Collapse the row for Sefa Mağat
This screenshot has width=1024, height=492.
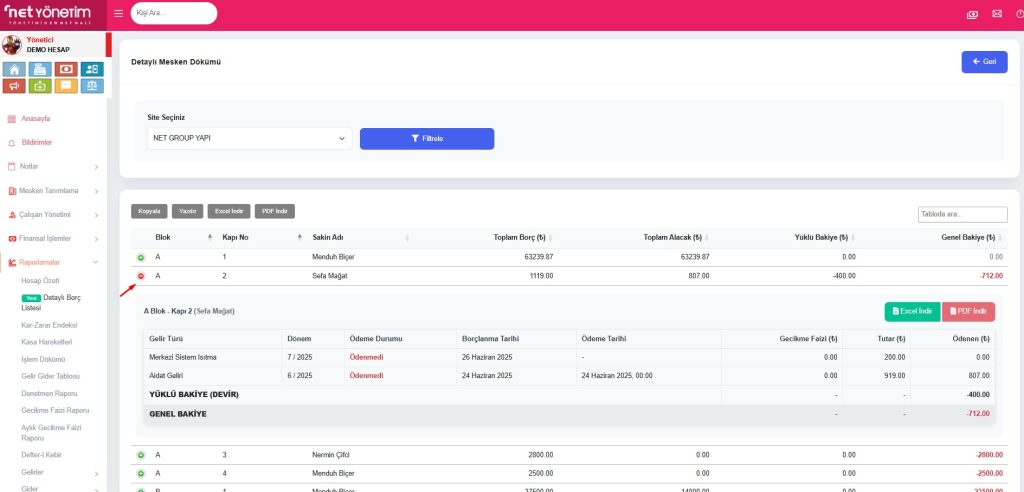(x=141, y=275)
